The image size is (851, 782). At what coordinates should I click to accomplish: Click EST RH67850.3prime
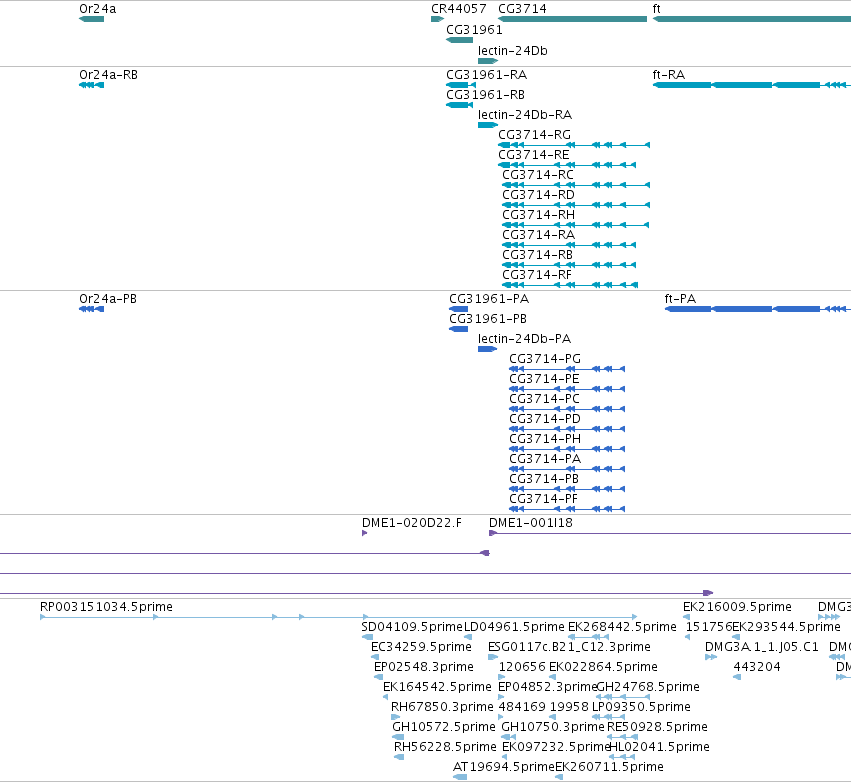(x=396, y=717)
